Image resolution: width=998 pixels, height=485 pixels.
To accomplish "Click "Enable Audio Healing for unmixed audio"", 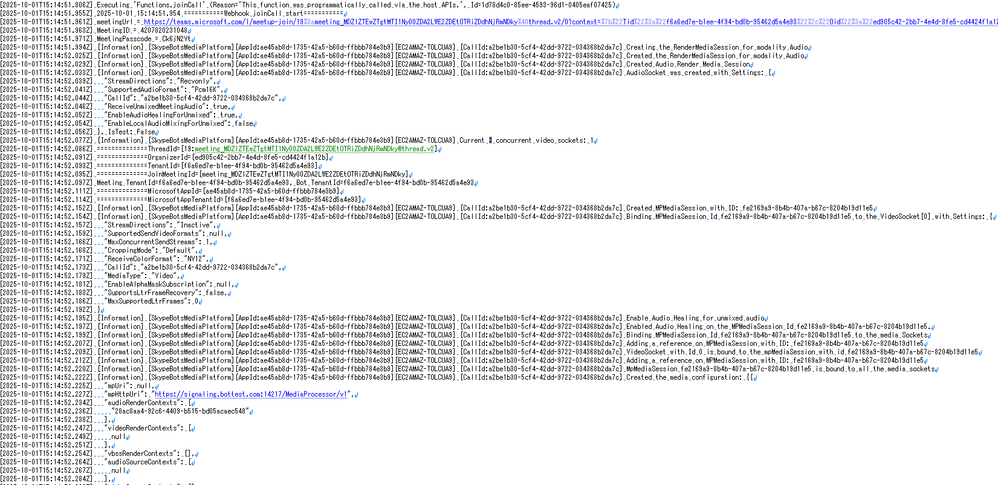I will pyautogui.click(x=696, y=317).
